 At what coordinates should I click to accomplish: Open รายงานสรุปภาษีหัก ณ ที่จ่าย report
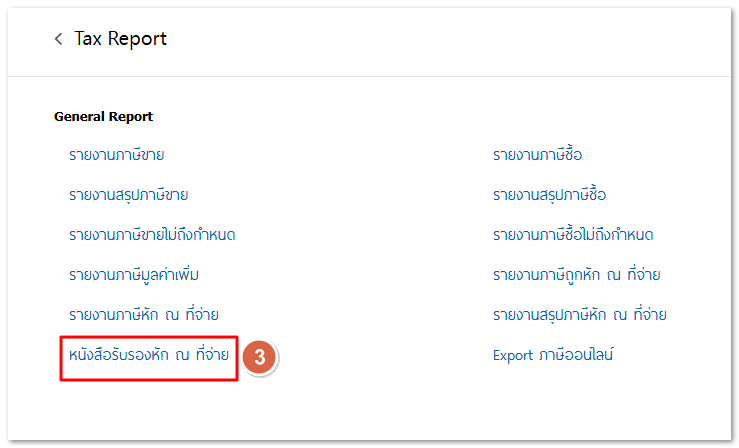point(579,314)
